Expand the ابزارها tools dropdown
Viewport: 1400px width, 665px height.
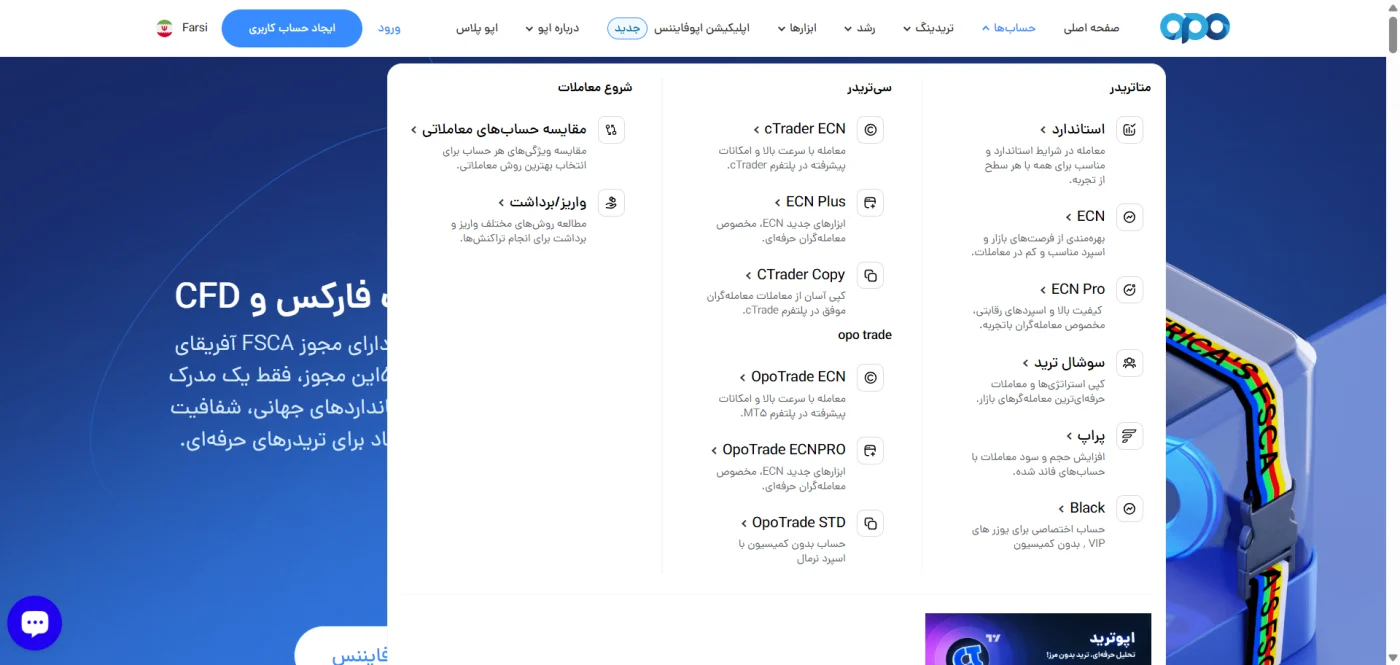click(x=797, y=28)
